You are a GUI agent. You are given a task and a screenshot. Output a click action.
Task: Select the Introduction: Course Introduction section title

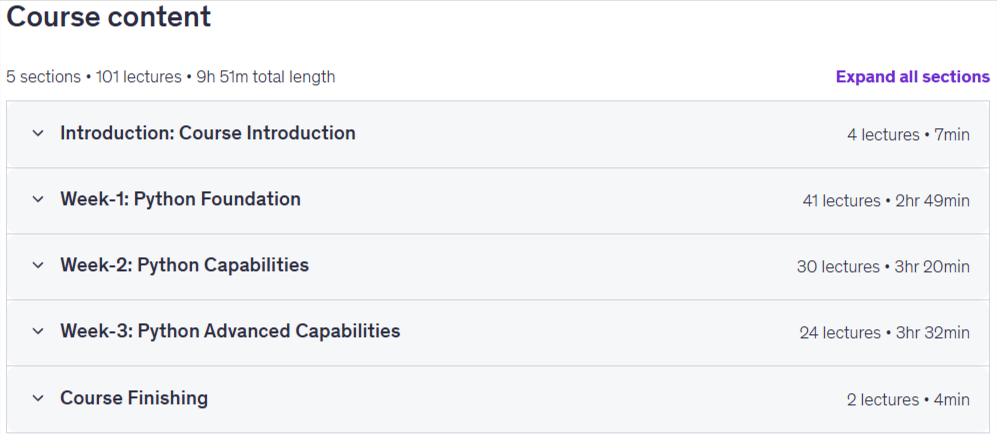click(x=208, y=133)
